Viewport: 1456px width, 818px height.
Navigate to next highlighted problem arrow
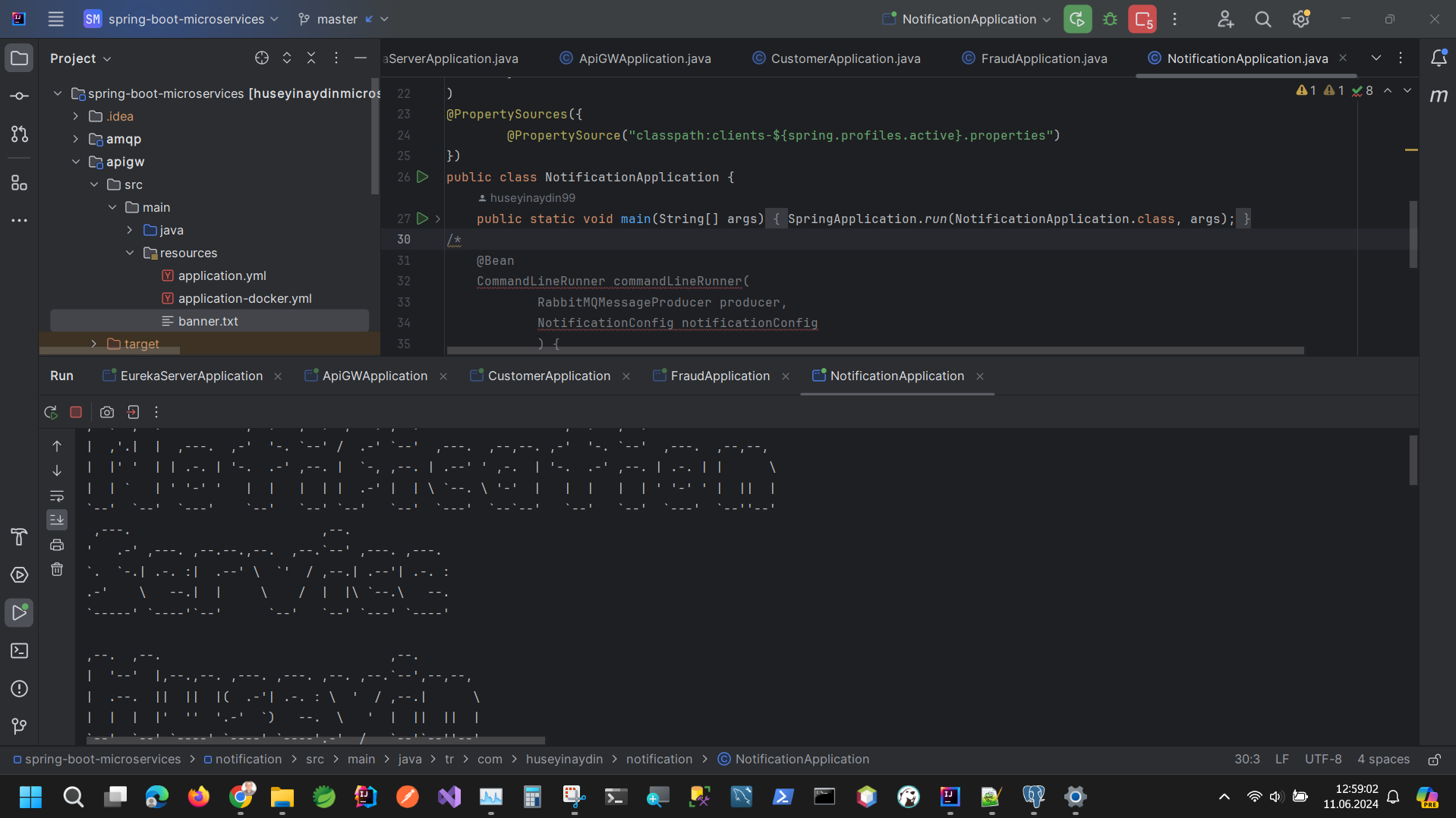tap(1407, 90)
